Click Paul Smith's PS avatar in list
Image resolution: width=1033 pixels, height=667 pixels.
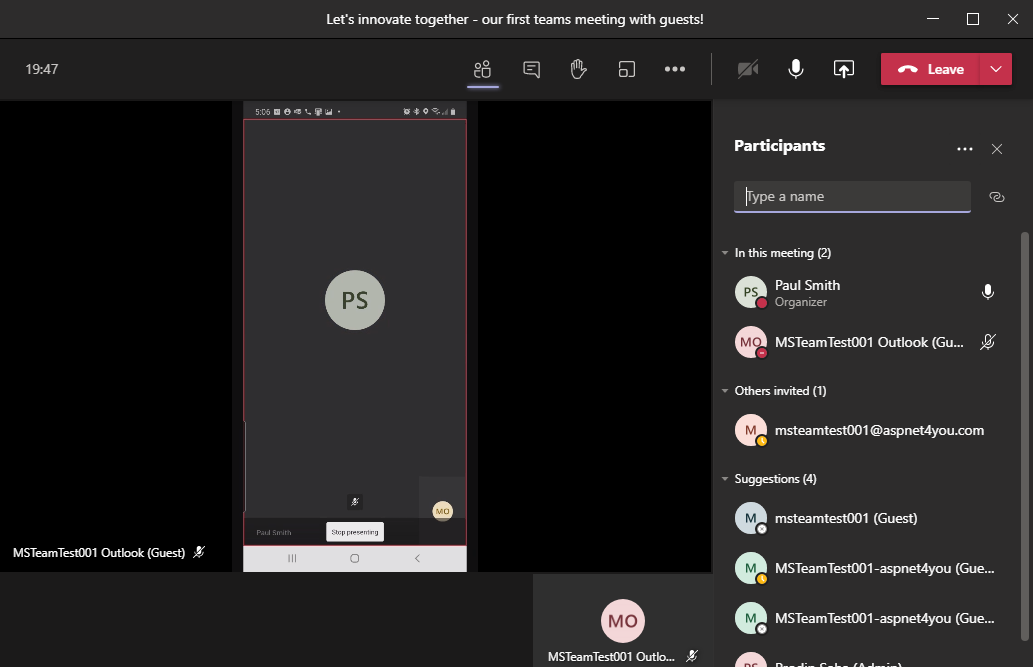tap(750, 292)
